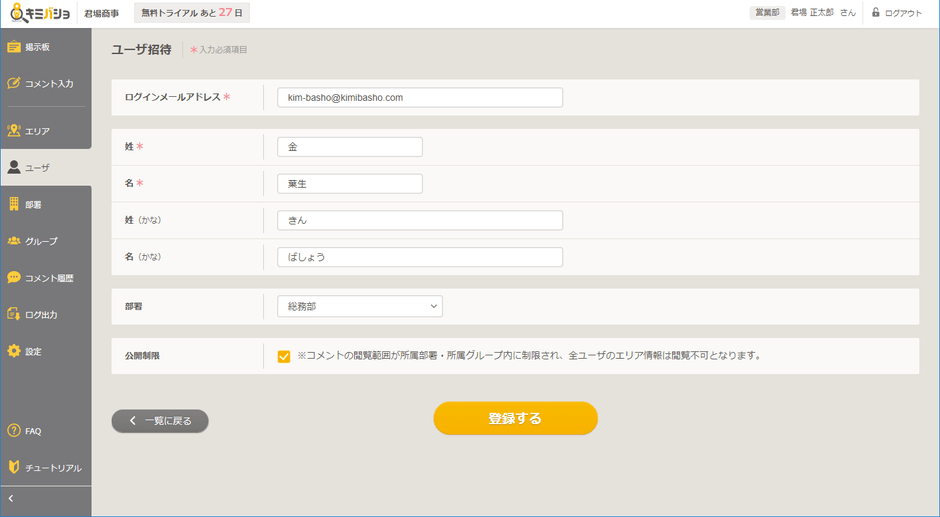Click the 一覧に戻る back button
Viewport: 940px width, 517px height.
(160, 421)
